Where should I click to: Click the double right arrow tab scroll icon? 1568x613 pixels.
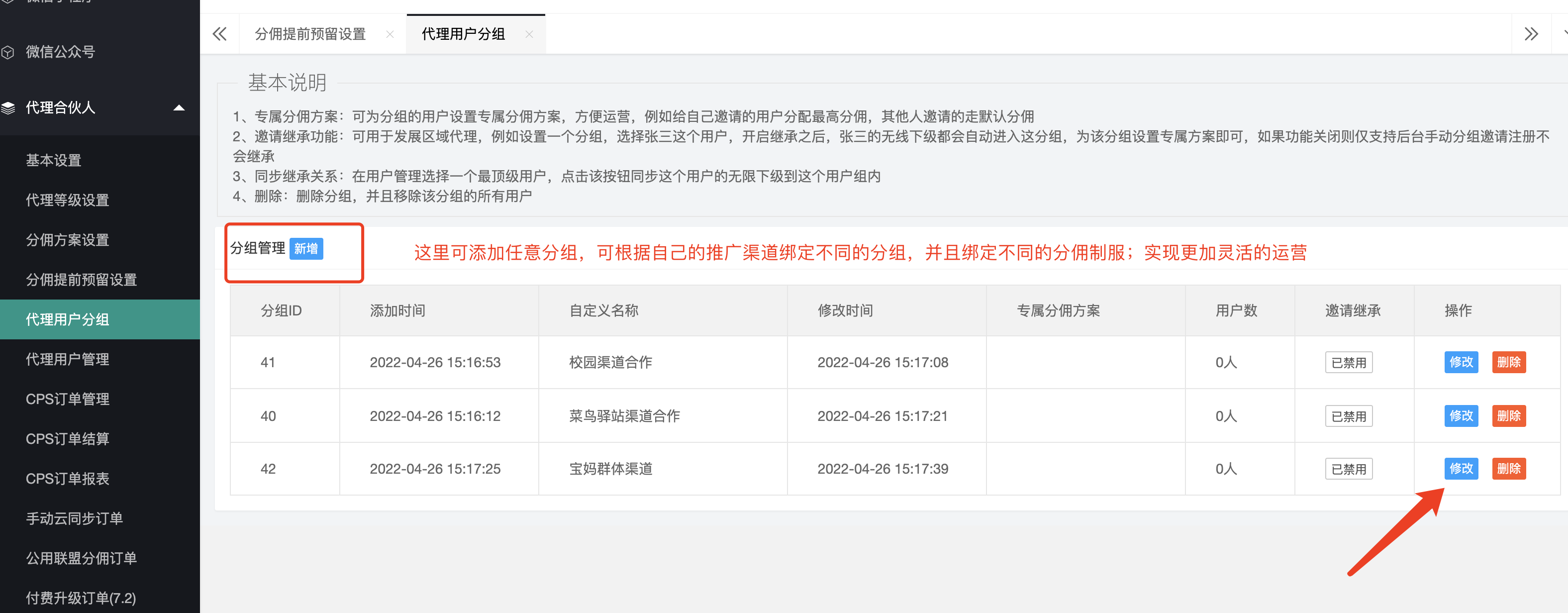(1531, 34)
